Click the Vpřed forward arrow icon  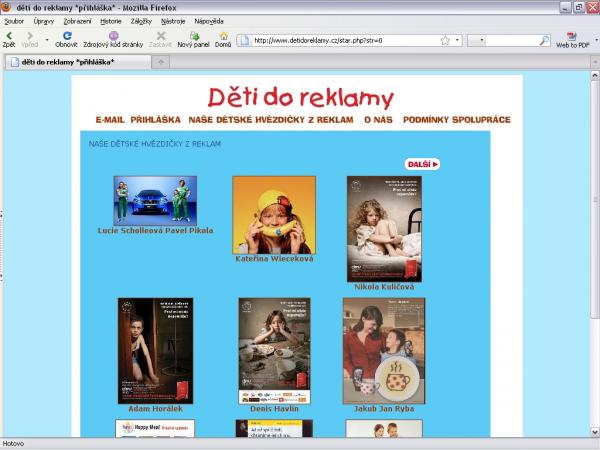tap(29, 36)
